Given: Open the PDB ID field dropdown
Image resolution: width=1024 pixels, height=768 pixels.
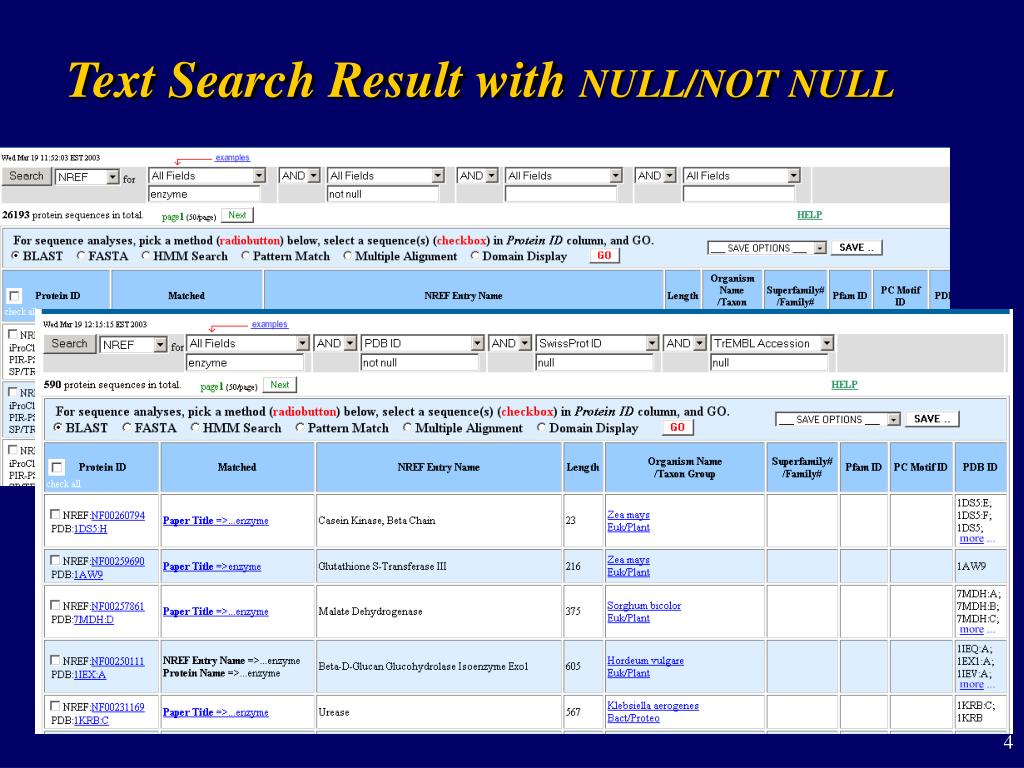Looking at the screenshot, I should click(477, 344).
